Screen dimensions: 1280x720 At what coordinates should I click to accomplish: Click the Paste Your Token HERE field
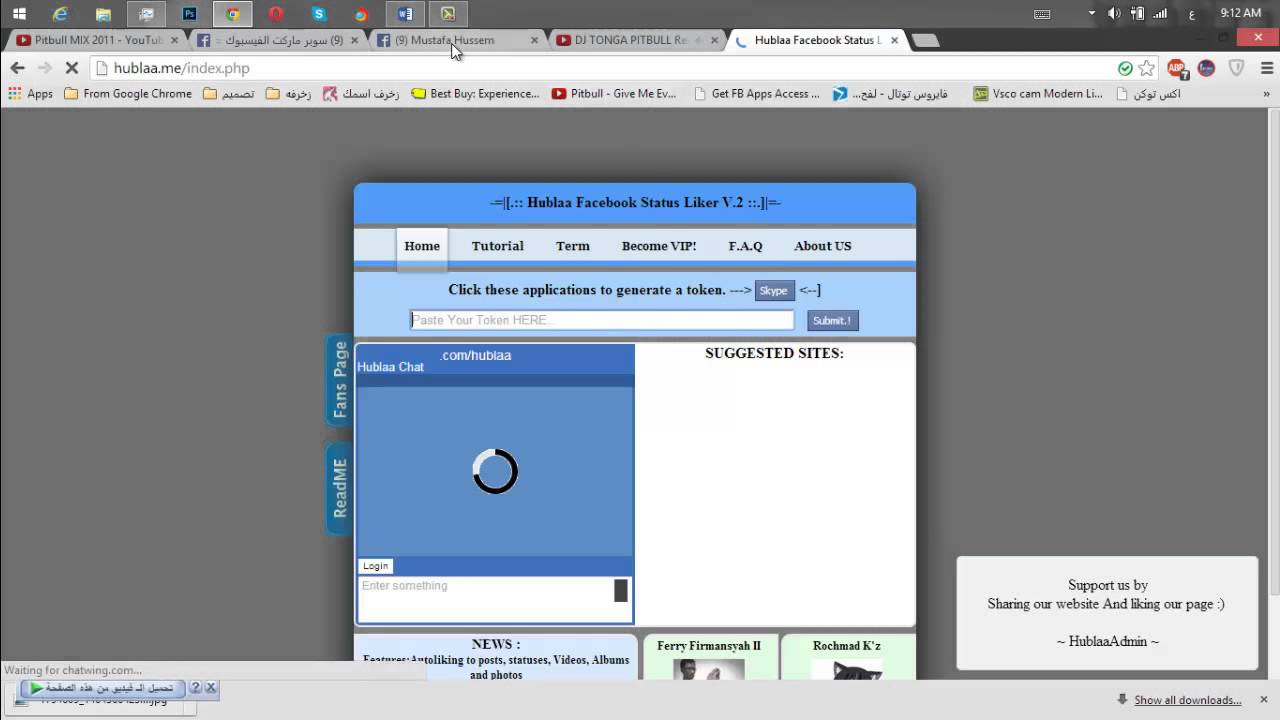(602, 320)
